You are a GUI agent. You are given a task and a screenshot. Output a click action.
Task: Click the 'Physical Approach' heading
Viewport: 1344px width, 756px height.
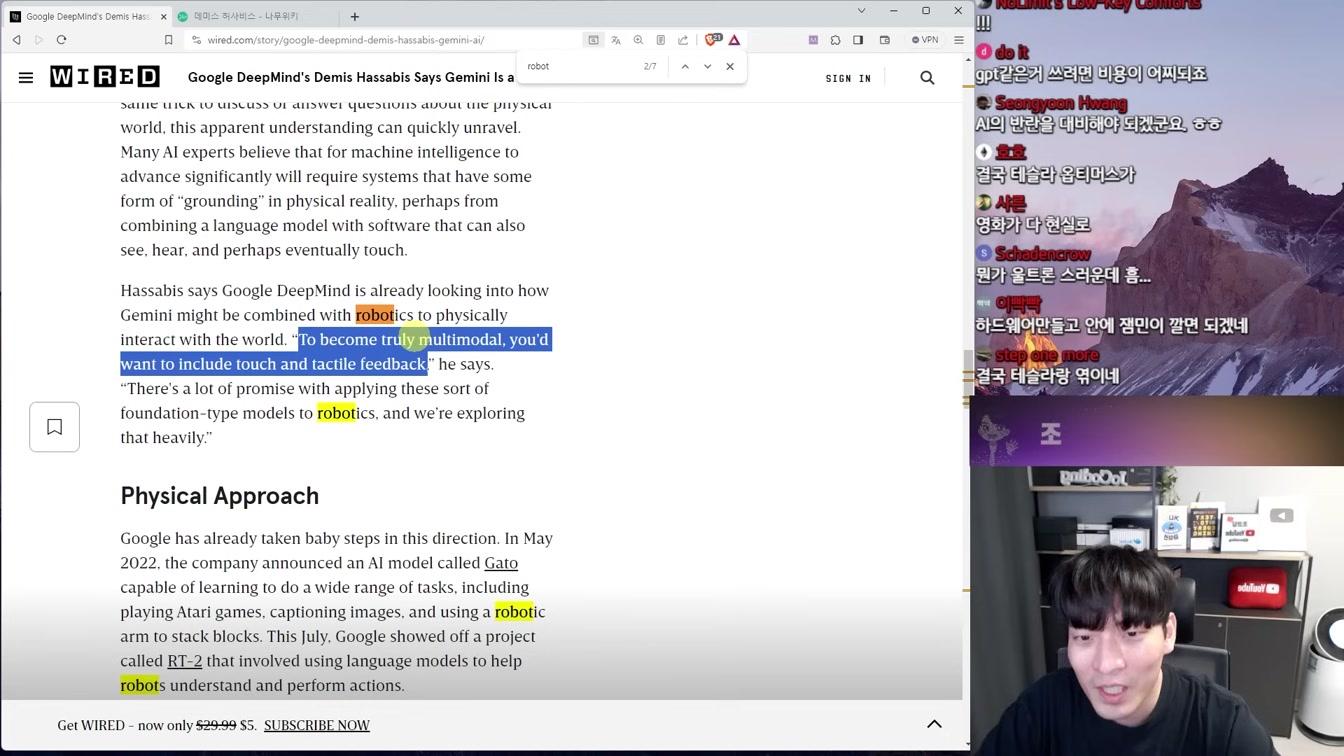pos(219,496)
